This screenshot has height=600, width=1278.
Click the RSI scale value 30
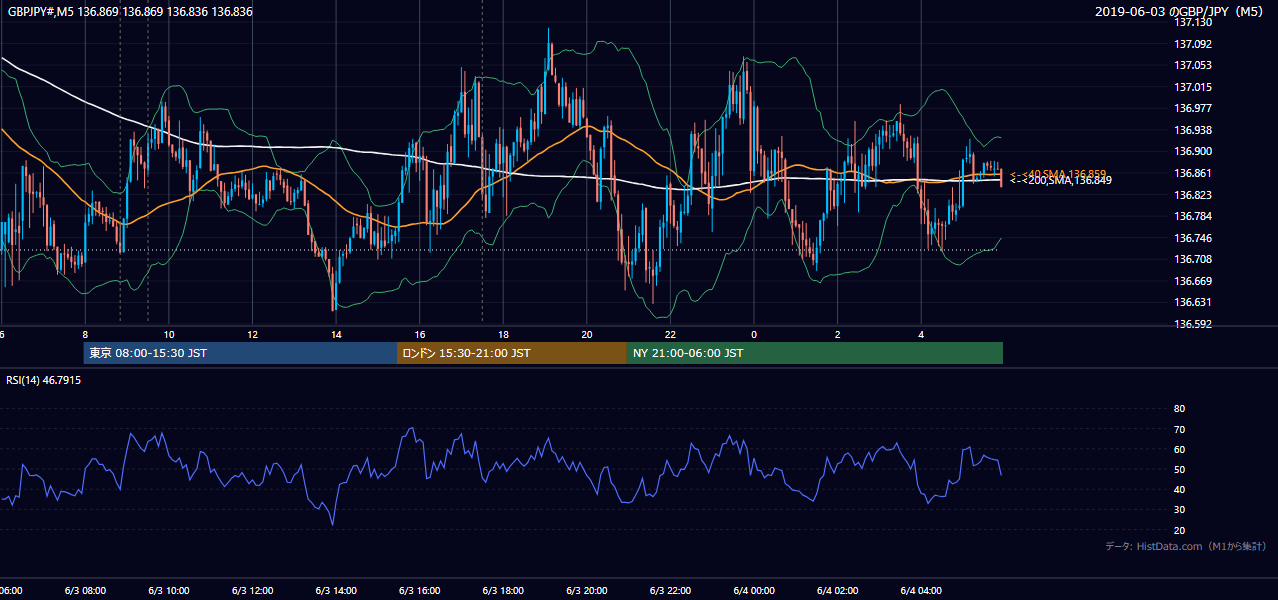click(1179, 509)
